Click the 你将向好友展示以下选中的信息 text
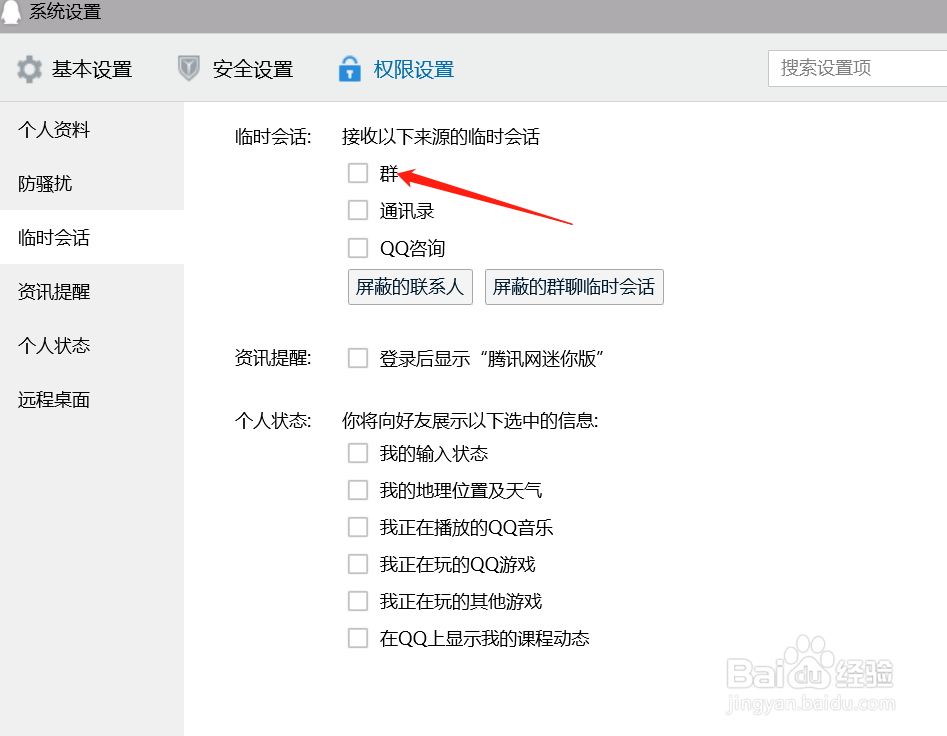The width and height of the screenshot is (947, 736). coord(470,420)
